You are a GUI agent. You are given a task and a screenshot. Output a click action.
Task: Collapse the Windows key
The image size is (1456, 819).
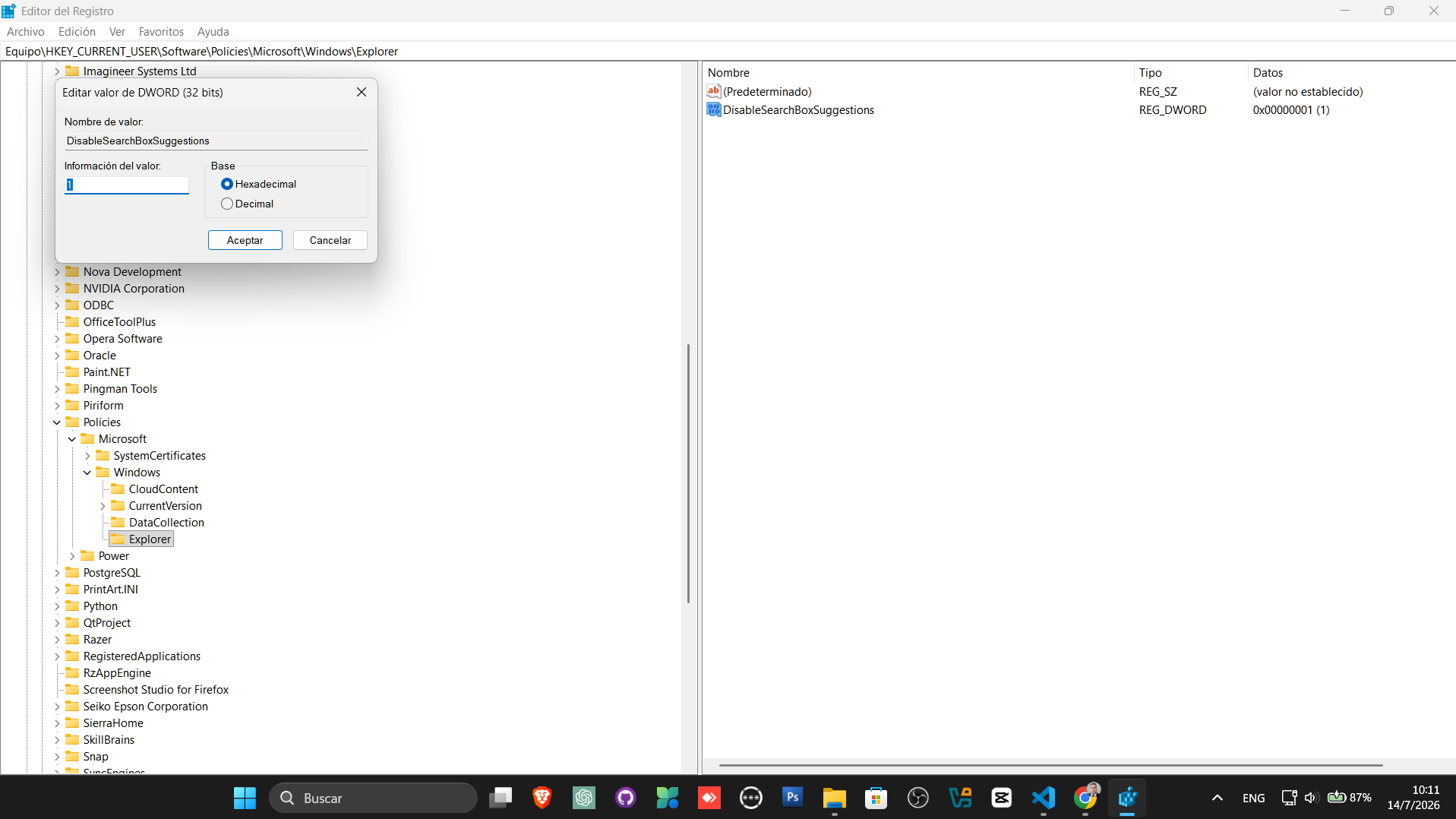pos(87,473)
